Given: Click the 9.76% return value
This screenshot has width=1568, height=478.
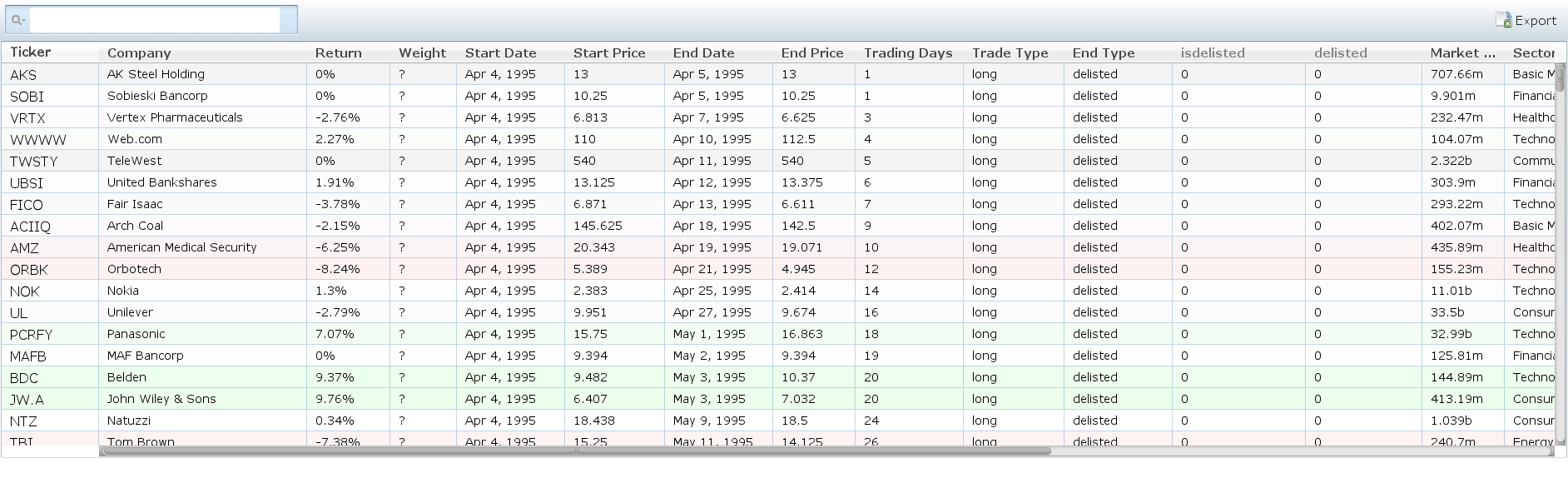Looking at the screenshot, I should pos(335,399).
